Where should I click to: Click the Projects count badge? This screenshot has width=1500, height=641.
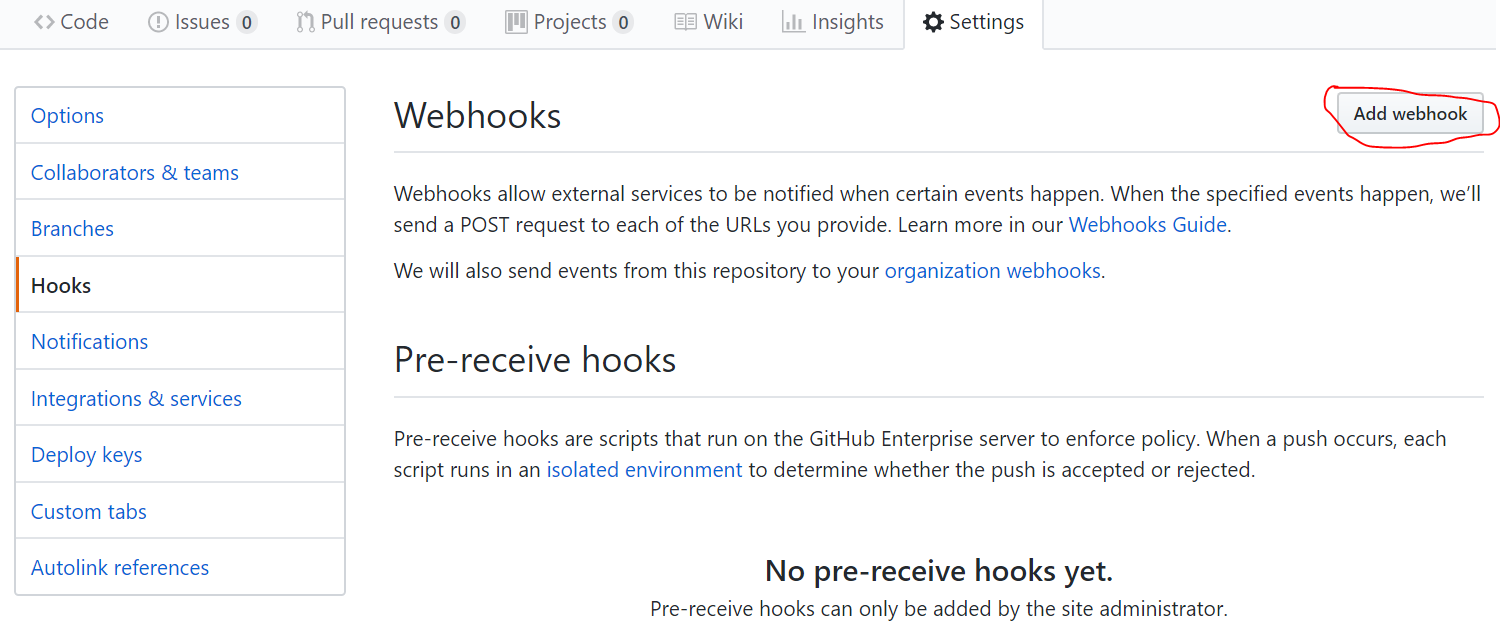[x=623, y=22]
